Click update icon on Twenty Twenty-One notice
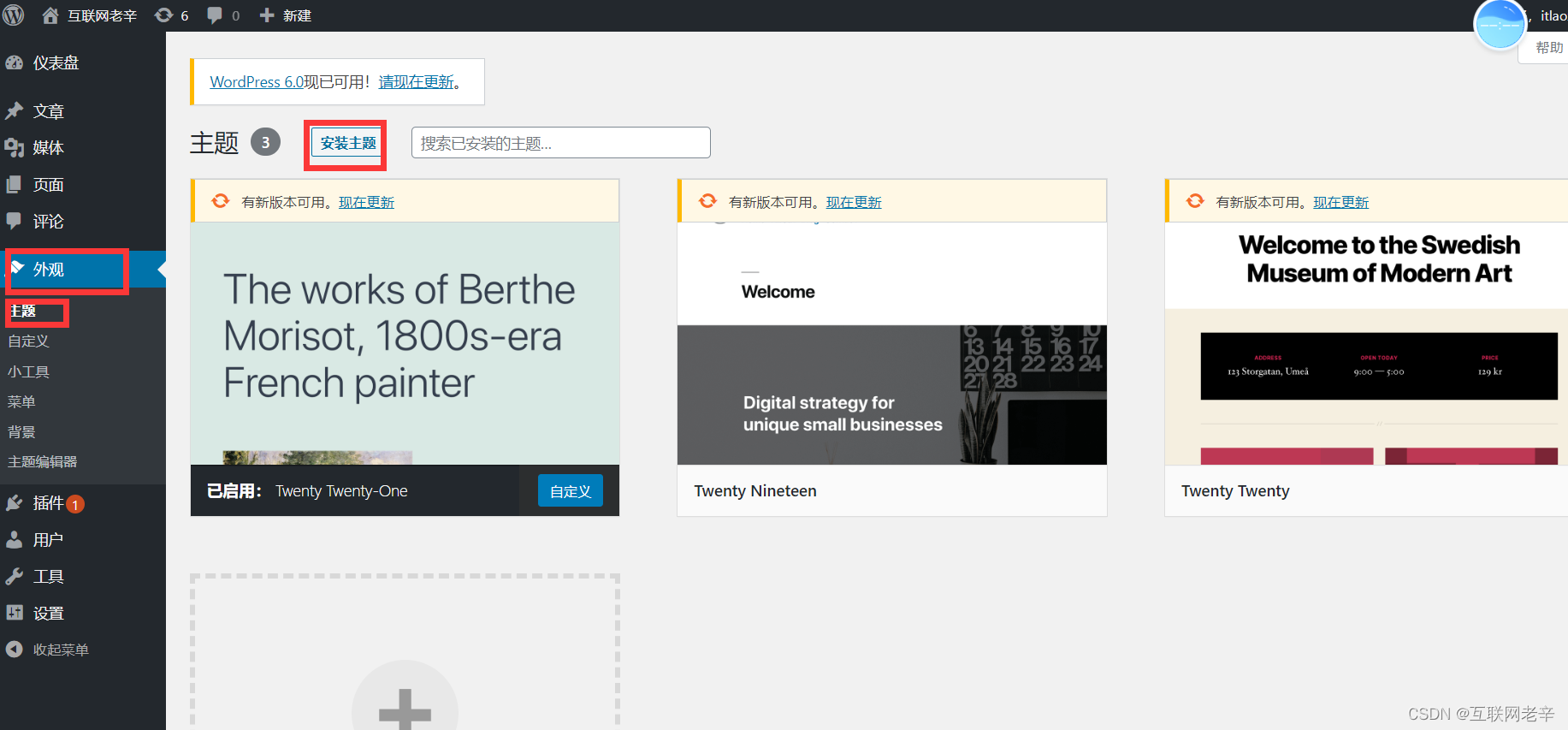This screenshot has width=1568, height=730. pyautogui.click(x=221, y=201)
